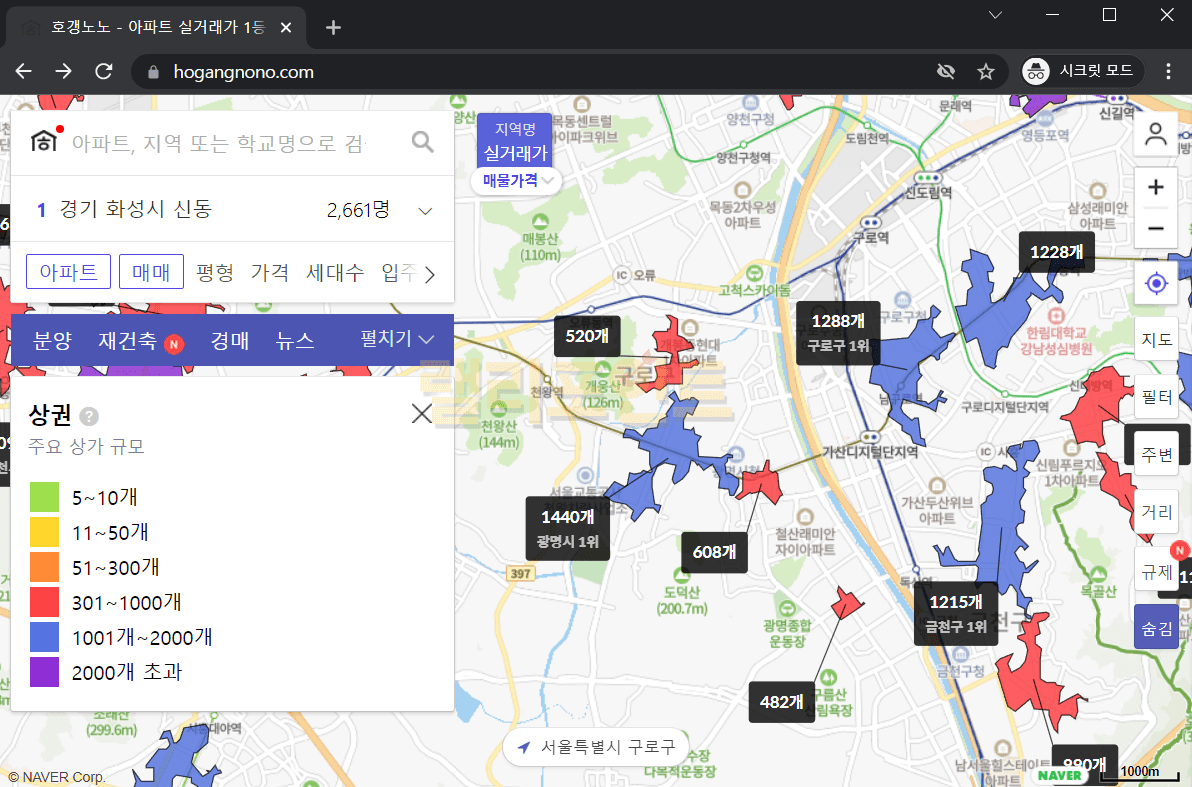Zoom in the map with plus button
Image resolution: width=1192 pixels, height=787 pixels.
(x=1156, y=187)
